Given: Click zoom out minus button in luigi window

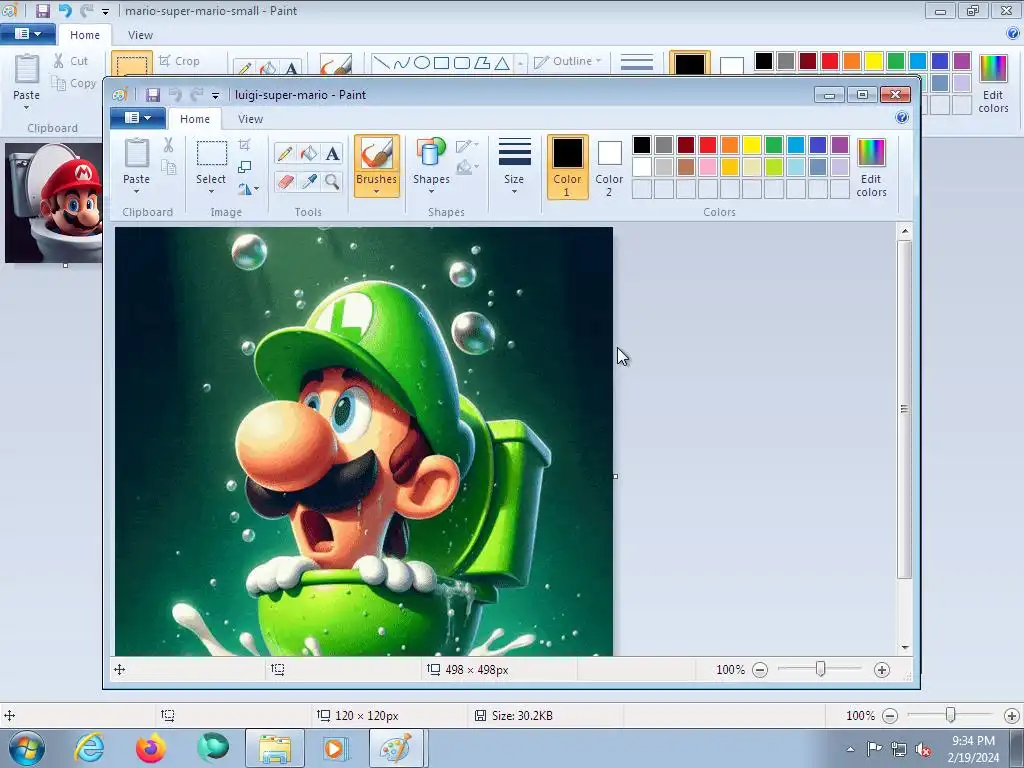Looking at the screenshot, I should coord(760,669).
